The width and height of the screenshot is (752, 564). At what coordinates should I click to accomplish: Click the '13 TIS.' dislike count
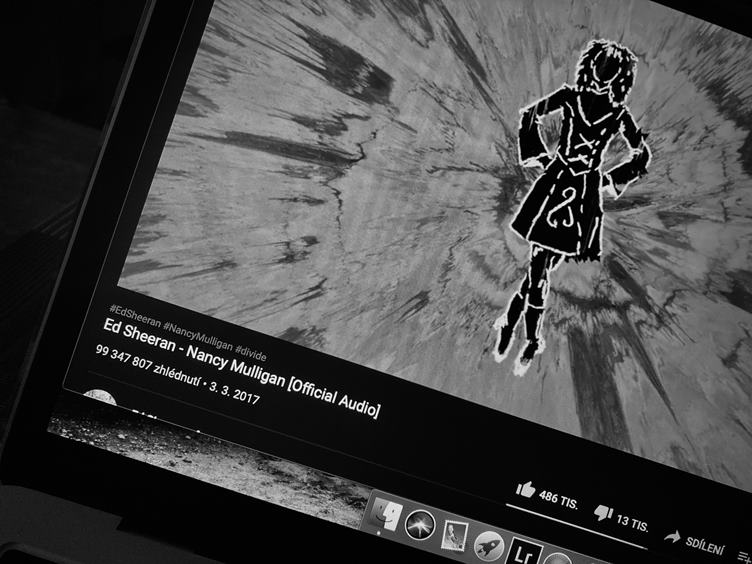pos(632,523)
